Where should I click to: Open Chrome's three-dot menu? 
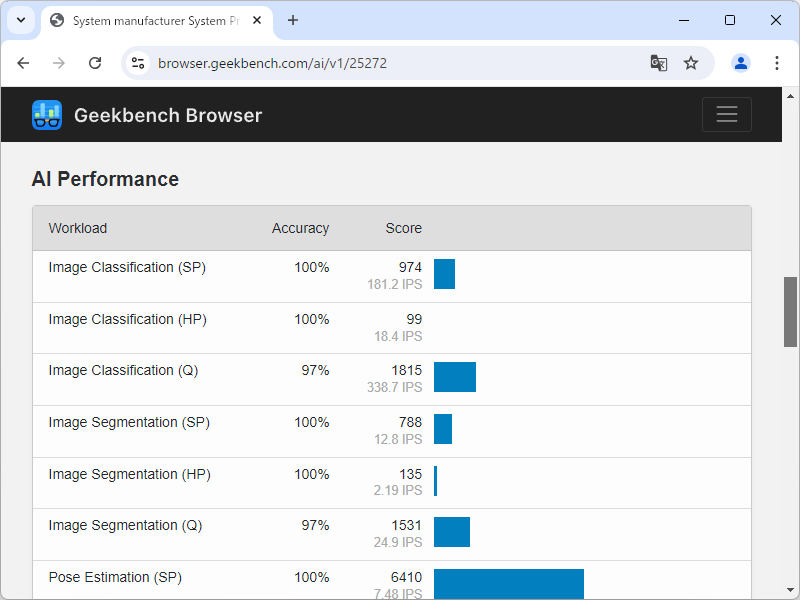(x=777, y=63)
